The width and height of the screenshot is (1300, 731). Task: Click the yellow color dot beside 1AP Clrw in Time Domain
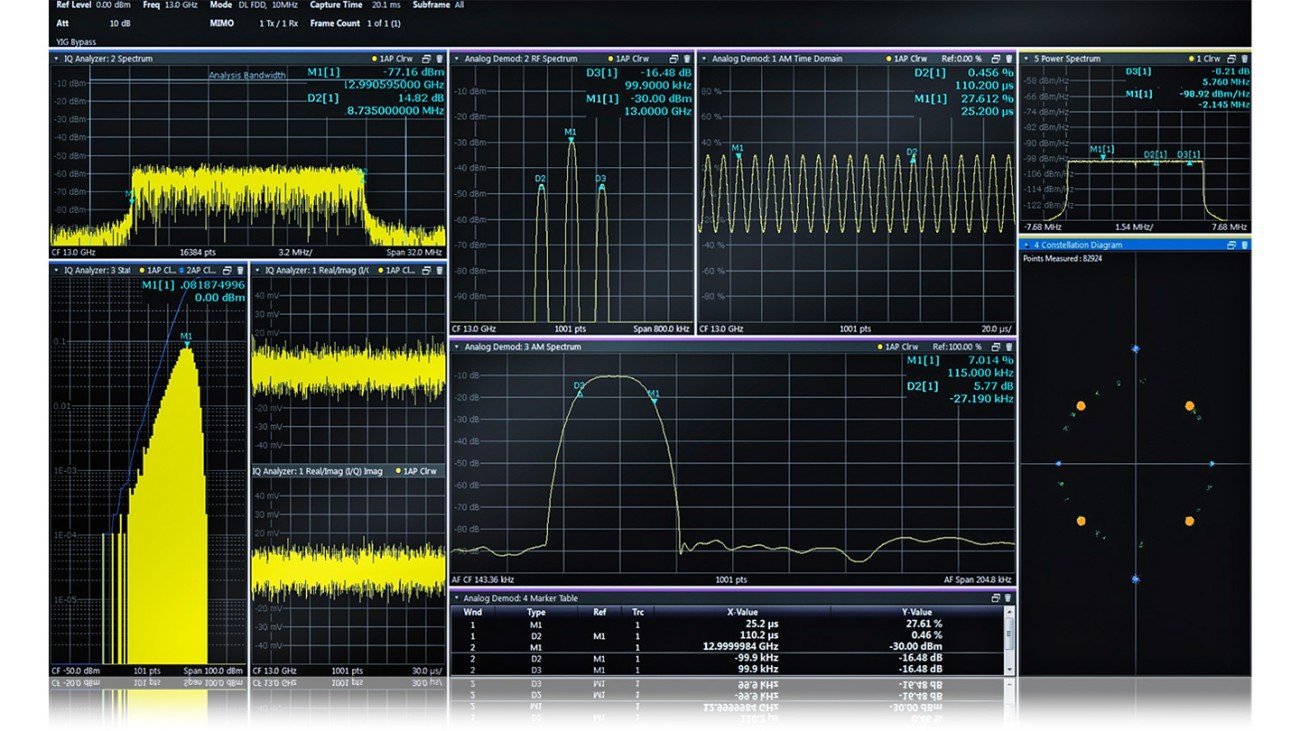[889, 58]
